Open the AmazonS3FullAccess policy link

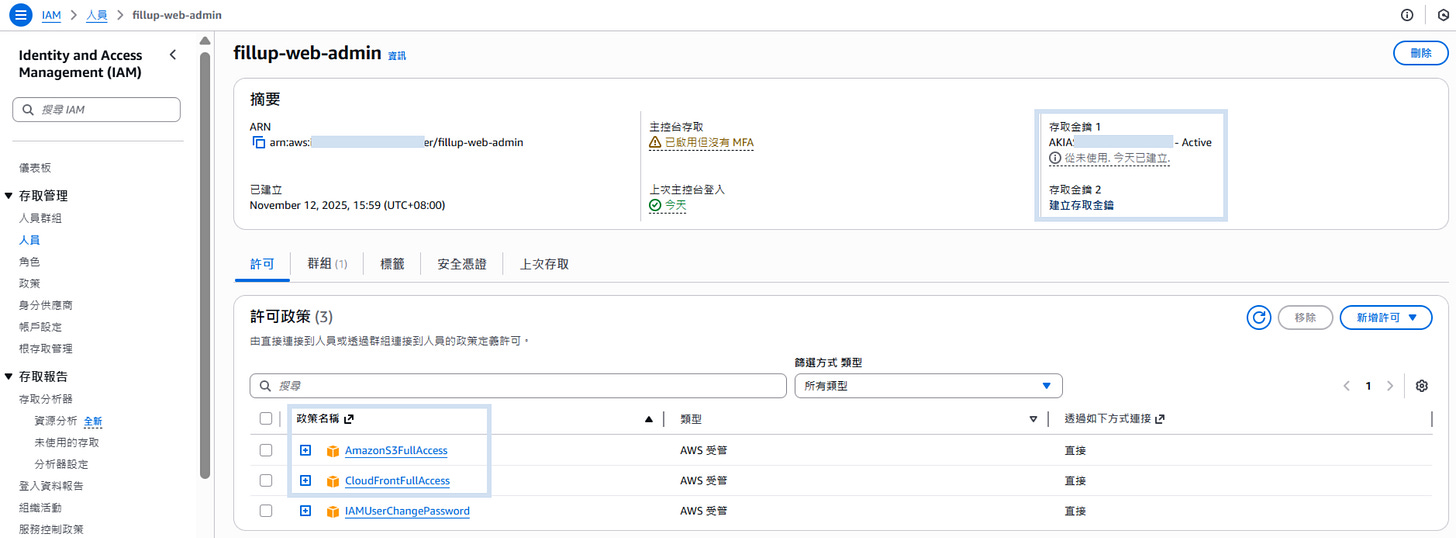point(396,451)
